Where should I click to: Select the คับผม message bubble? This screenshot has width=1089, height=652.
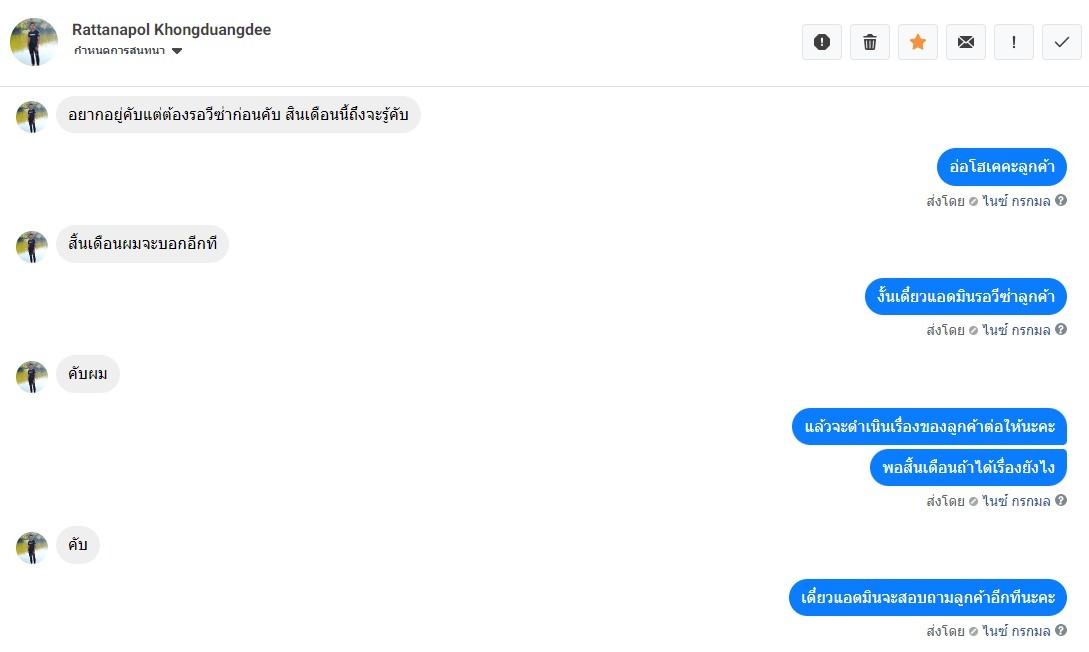[88, 374]
